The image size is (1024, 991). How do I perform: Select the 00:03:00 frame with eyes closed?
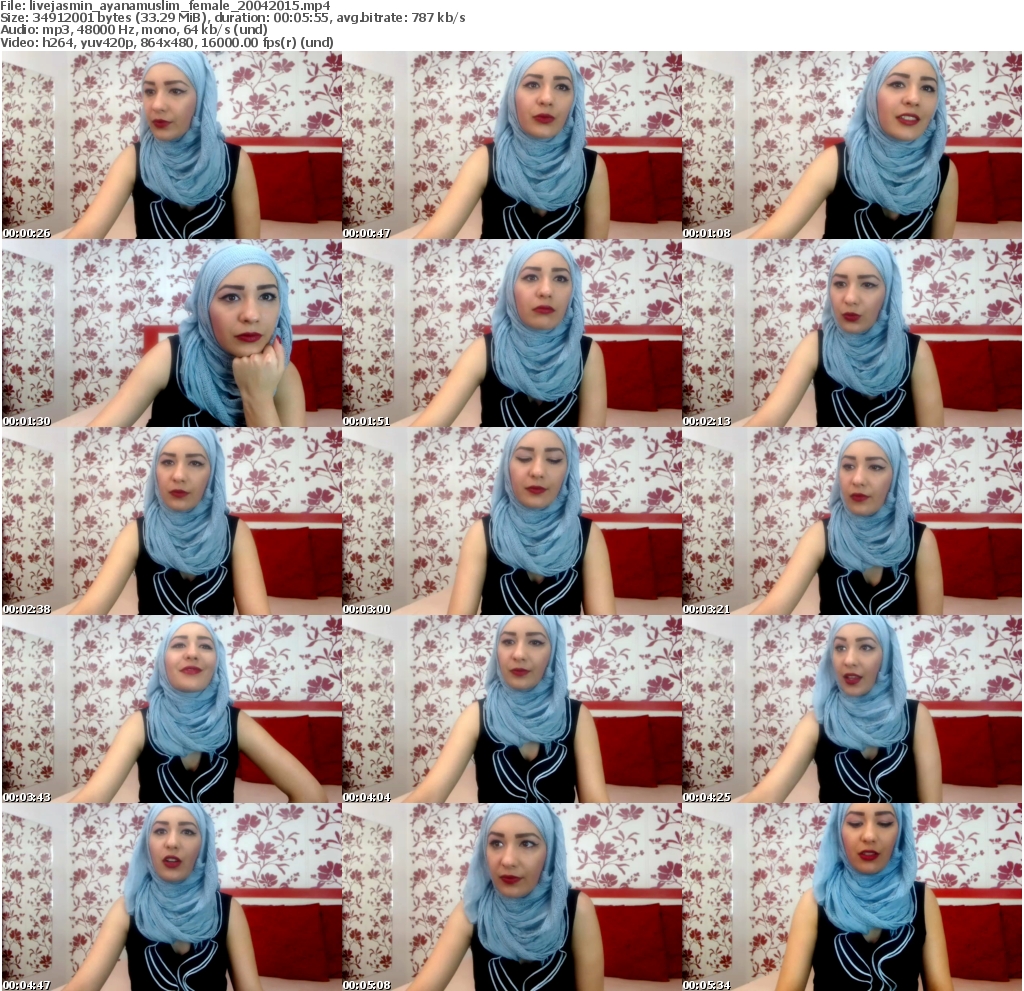[512, 521]
